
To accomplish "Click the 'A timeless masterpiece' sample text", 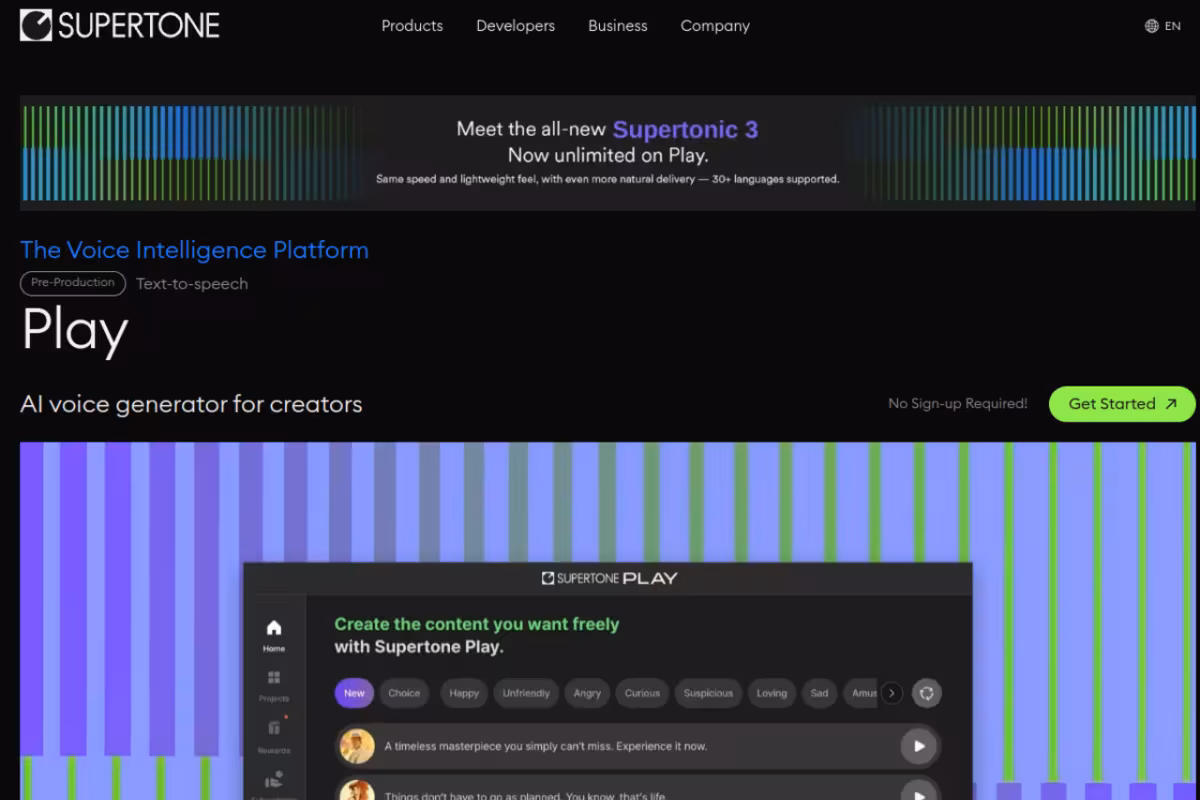I will point(545,746).
